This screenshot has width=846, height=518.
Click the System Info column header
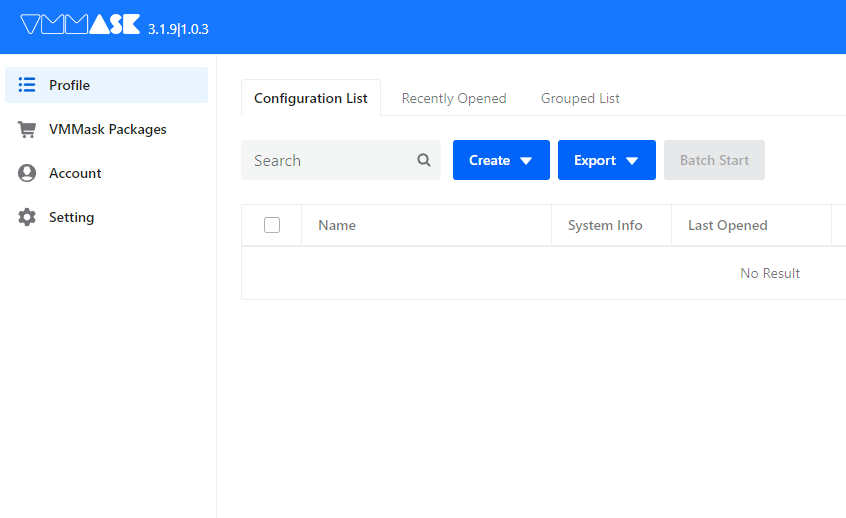tap(605, 225)
